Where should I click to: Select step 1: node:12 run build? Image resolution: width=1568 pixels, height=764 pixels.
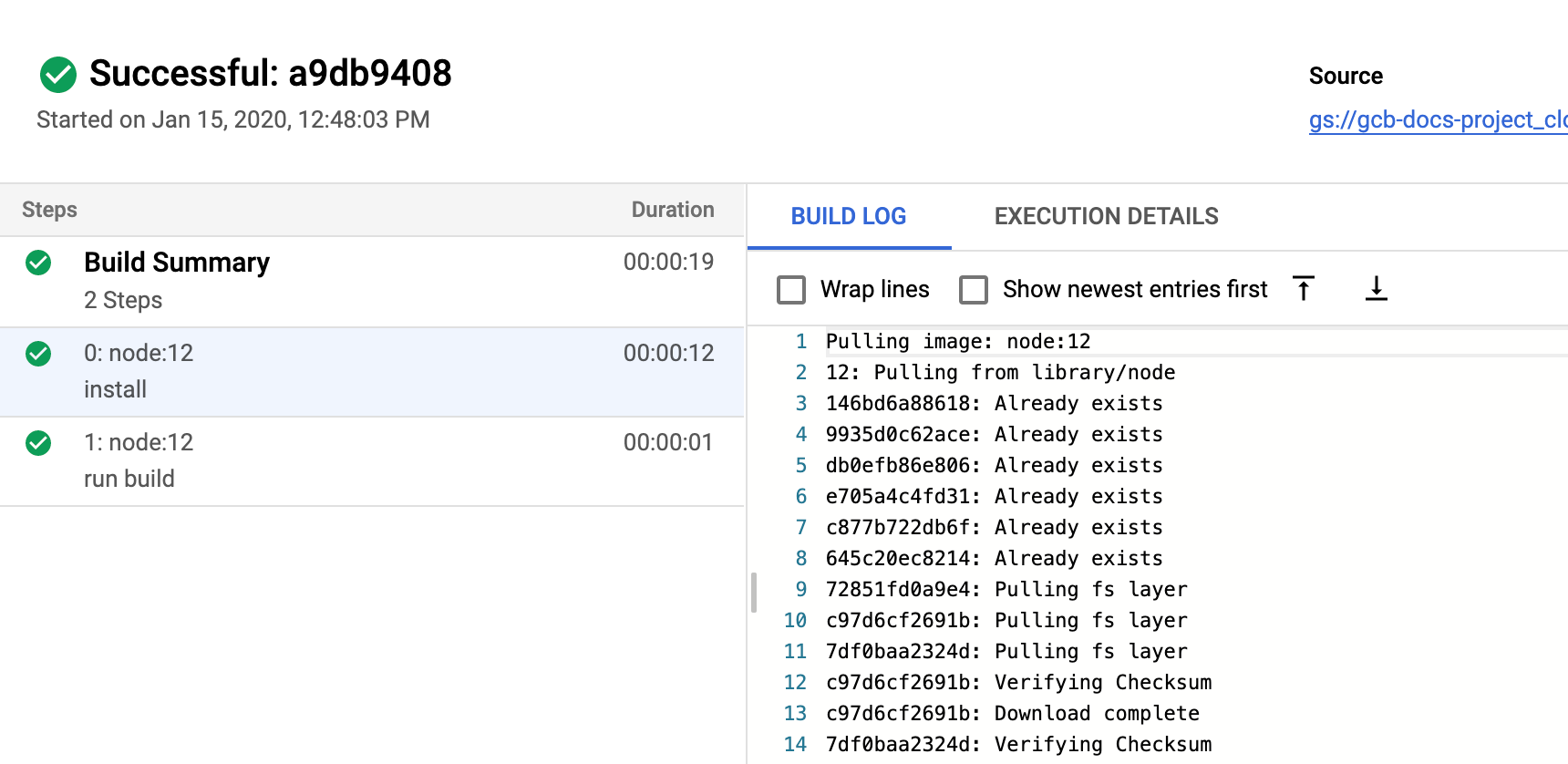pyautogui.click(x=372, y=461)
